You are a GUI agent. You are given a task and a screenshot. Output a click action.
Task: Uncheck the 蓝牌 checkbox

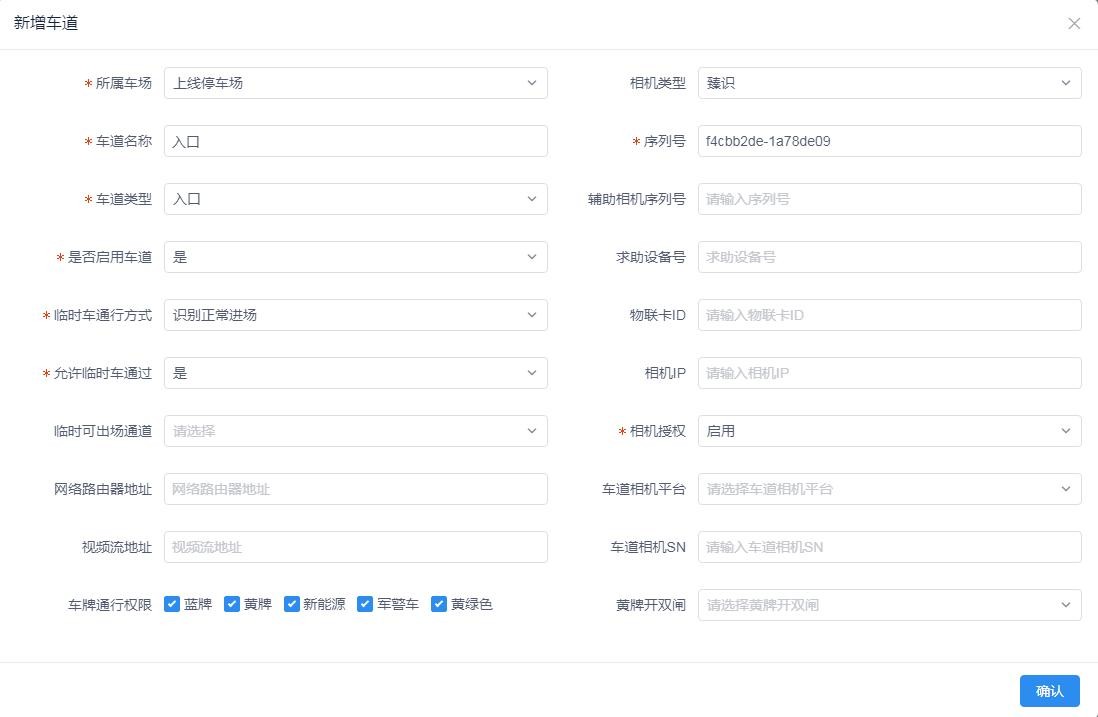tap(172, 604)
